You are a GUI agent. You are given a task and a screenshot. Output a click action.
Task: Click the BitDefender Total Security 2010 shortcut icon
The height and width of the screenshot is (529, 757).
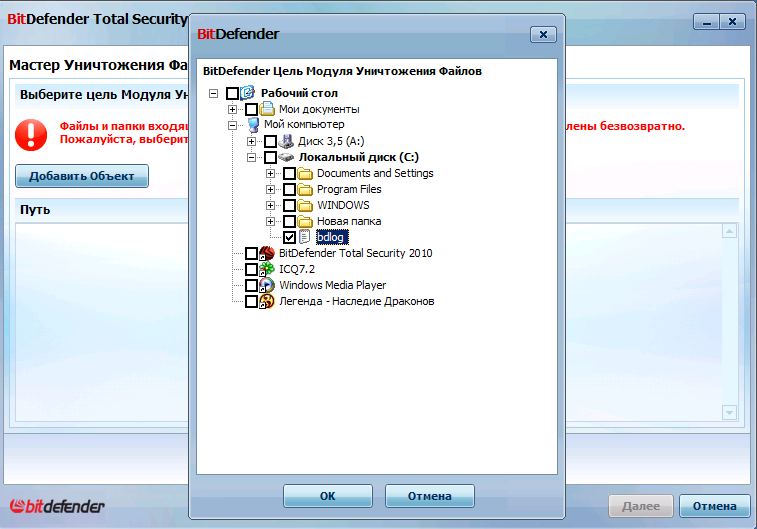[266, 253]
